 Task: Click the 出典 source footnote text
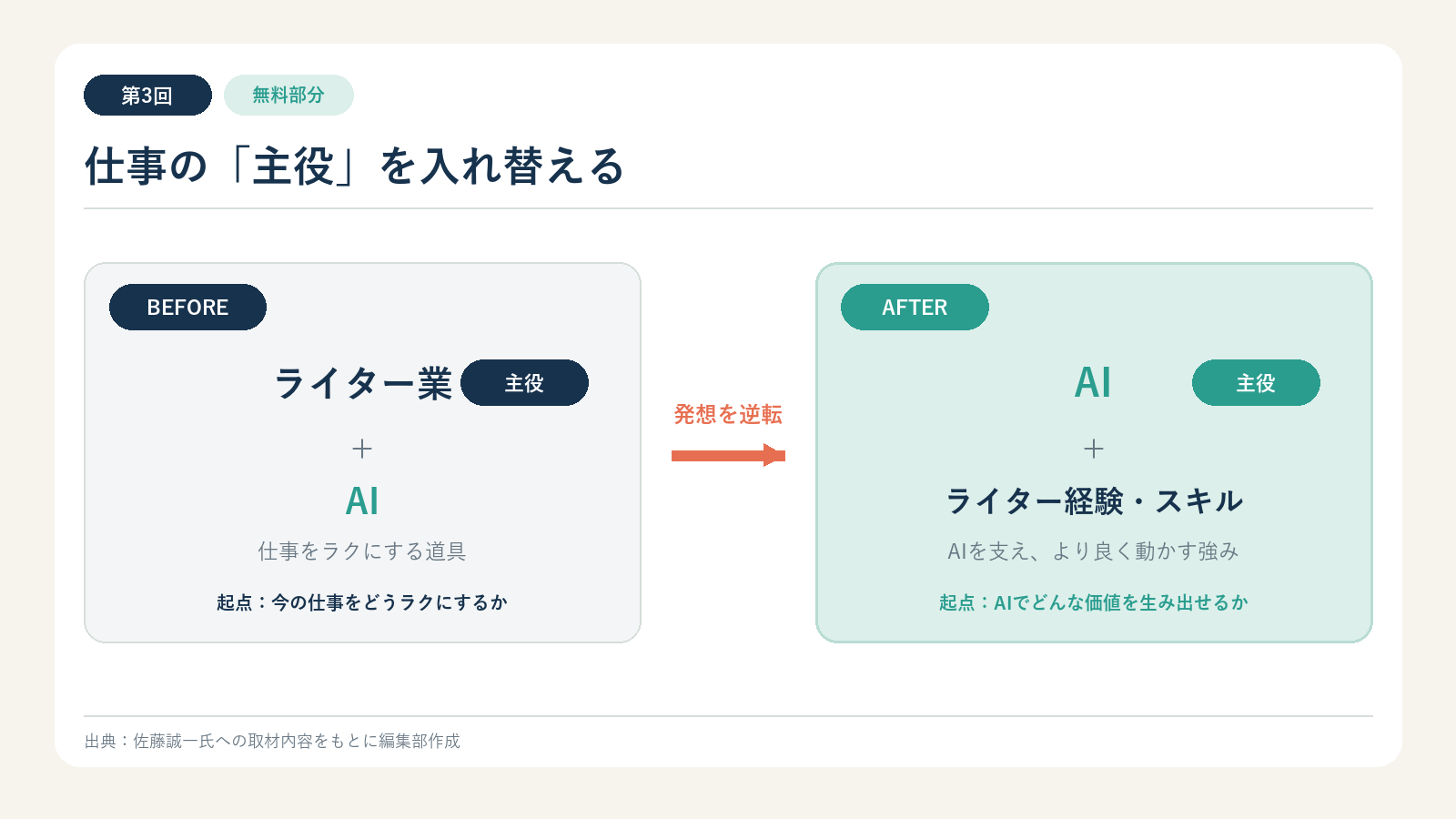[272, 742]
